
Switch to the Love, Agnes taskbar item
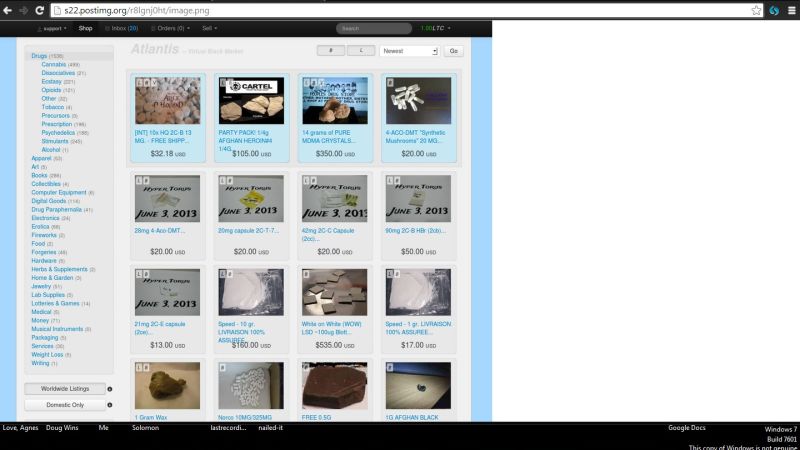coord(20,428)
